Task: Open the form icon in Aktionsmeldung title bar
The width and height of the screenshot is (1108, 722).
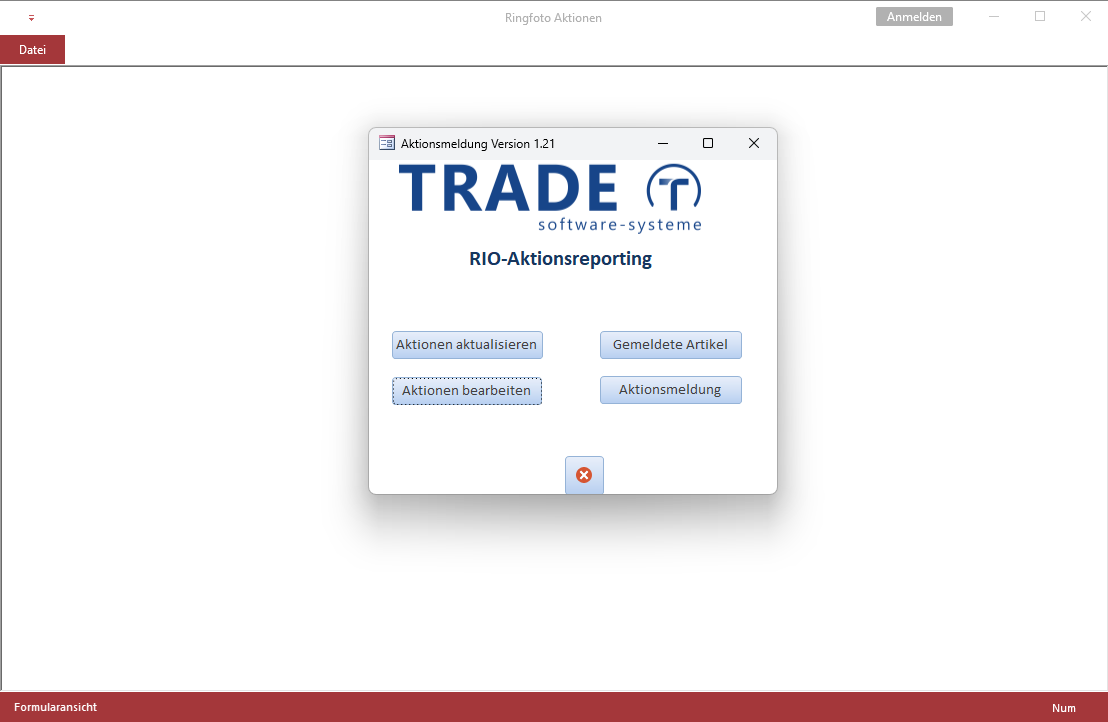Action: (x=387, y=143)
